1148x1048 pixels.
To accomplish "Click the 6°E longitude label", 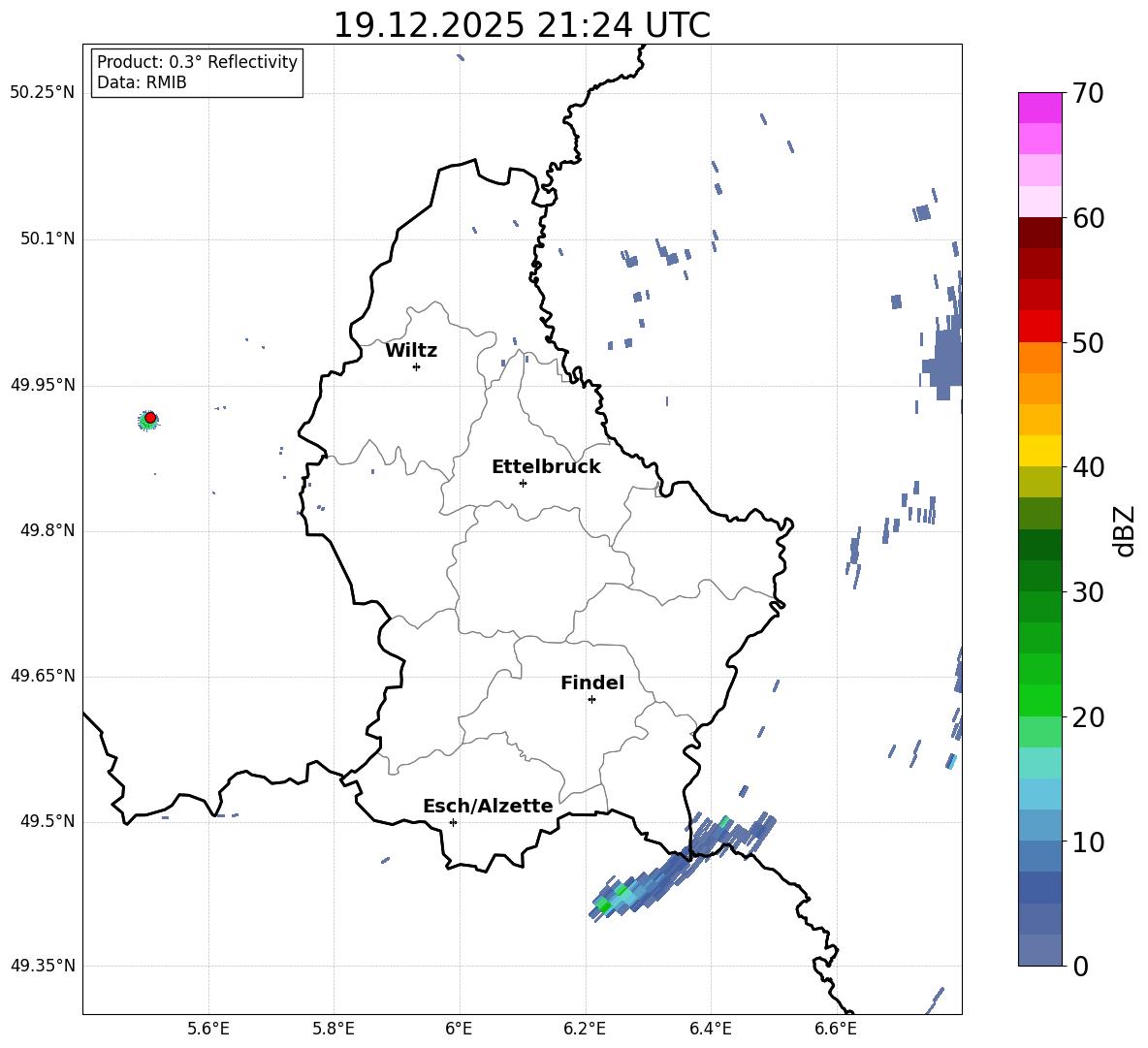I will [459, 1029].
